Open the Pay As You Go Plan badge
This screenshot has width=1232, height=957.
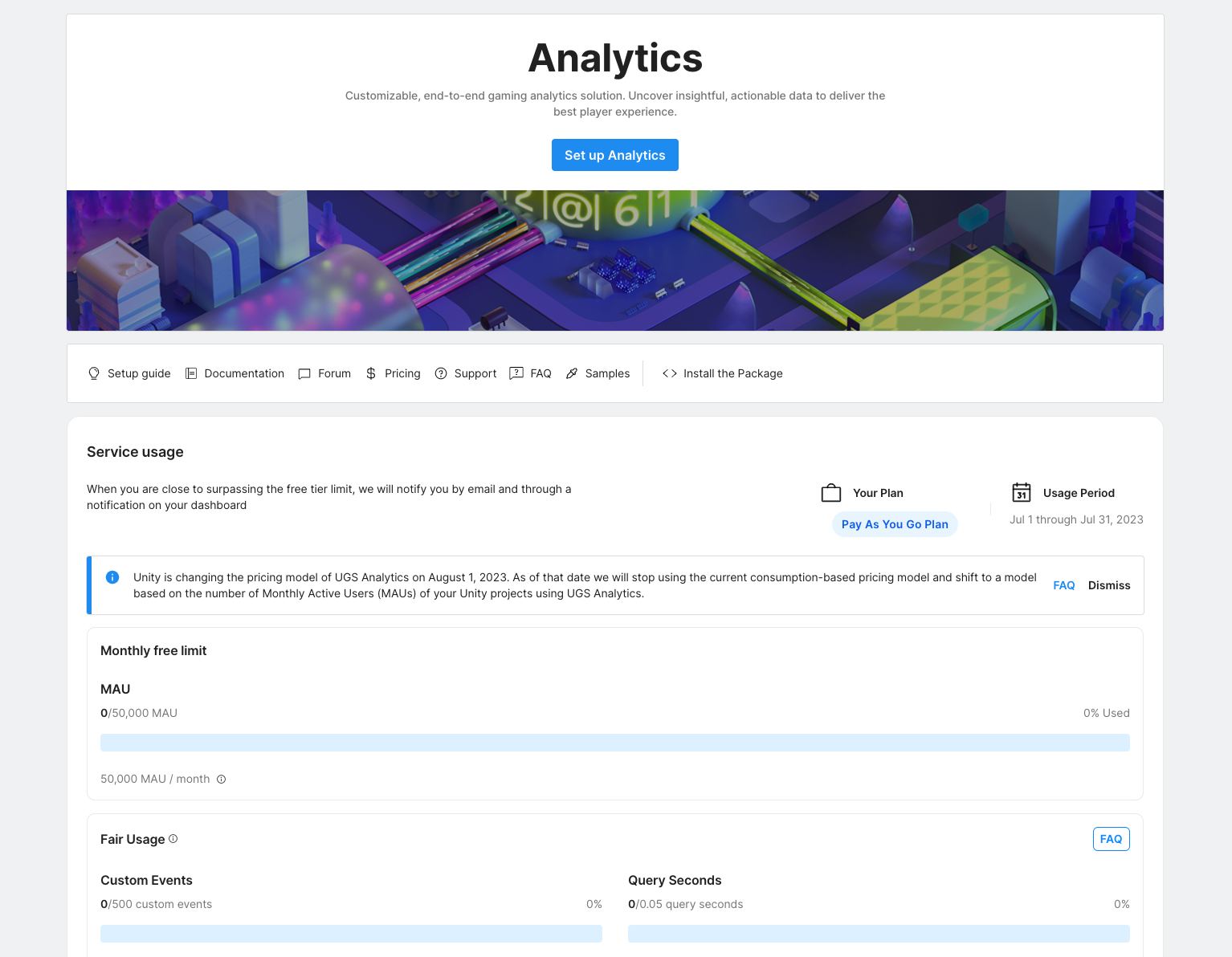[x=895, y=524]
